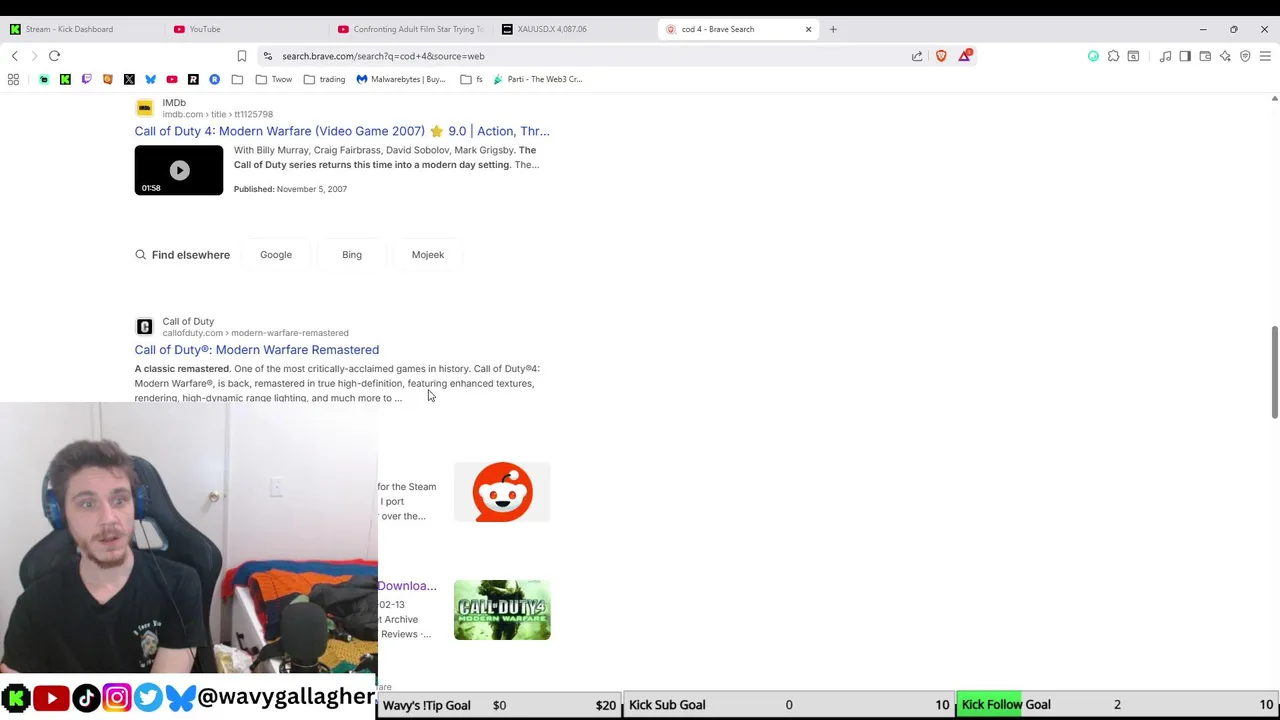
Task: Open the Extensions puzzle-piece menu
Action: [1113, 56]
